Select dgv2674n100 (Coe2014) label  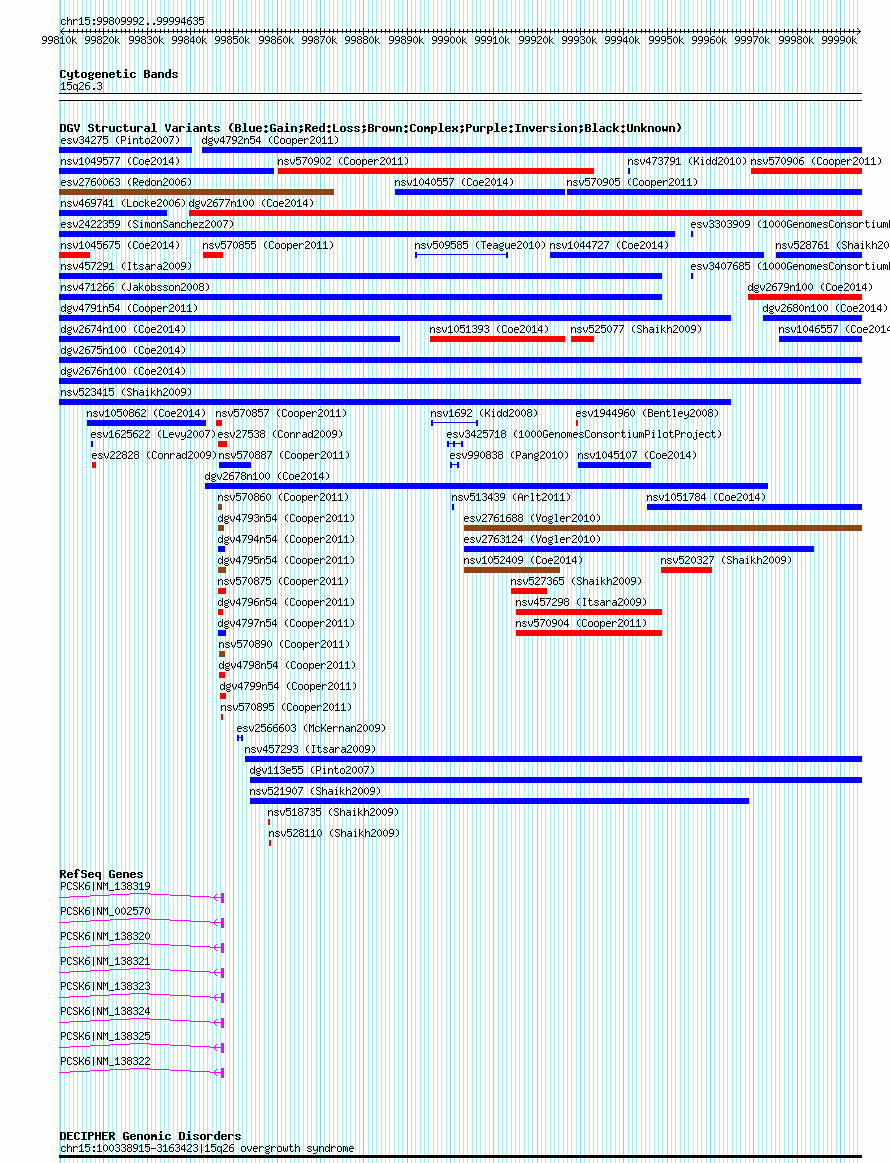(123, 329)
